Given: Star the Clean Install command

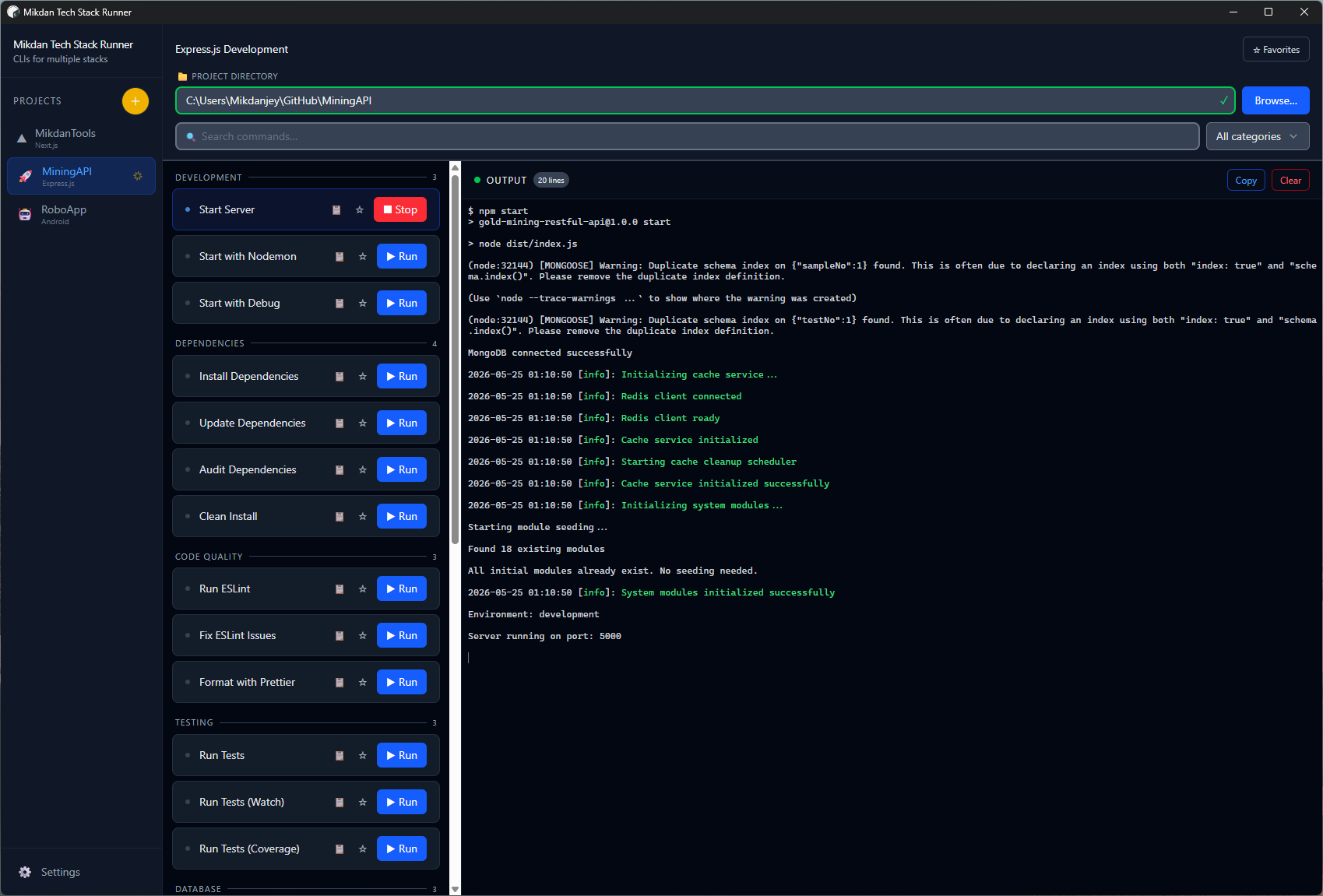Looking at the screenshot, I should [x=363, y=517].
